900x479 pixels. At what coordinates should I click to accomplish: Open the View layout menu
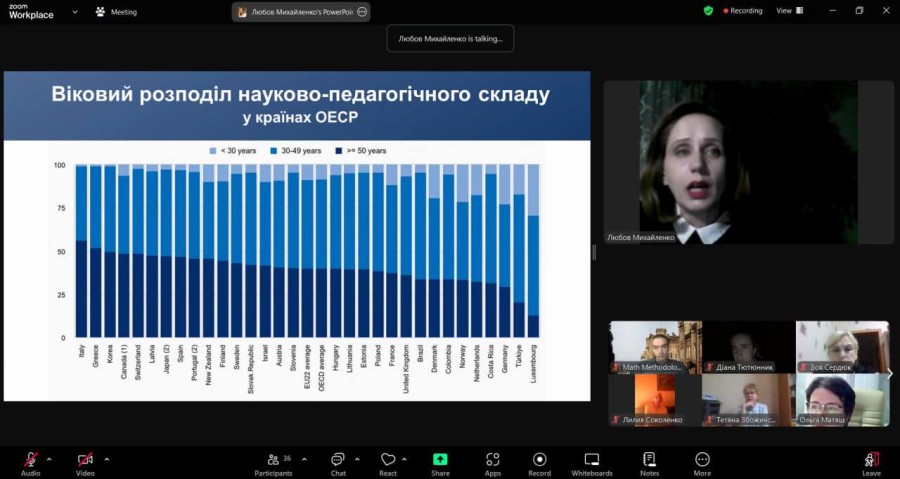(790, 11)
